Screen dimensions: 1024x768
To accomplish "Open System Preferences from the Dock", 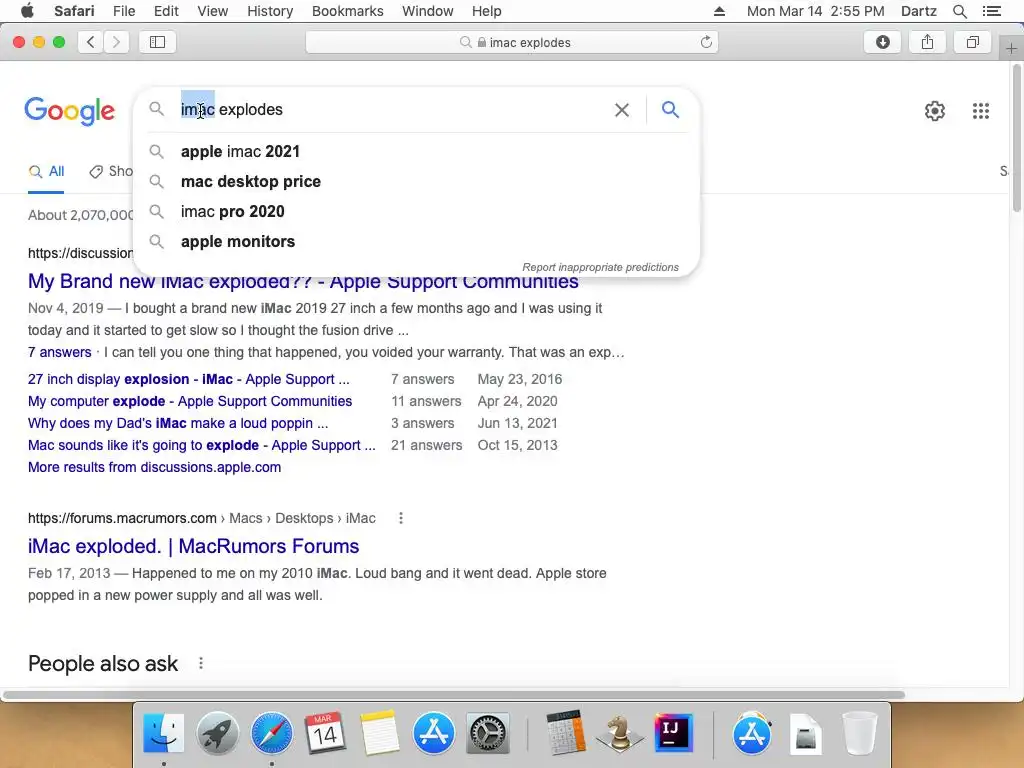I will (x=487, y=733).
